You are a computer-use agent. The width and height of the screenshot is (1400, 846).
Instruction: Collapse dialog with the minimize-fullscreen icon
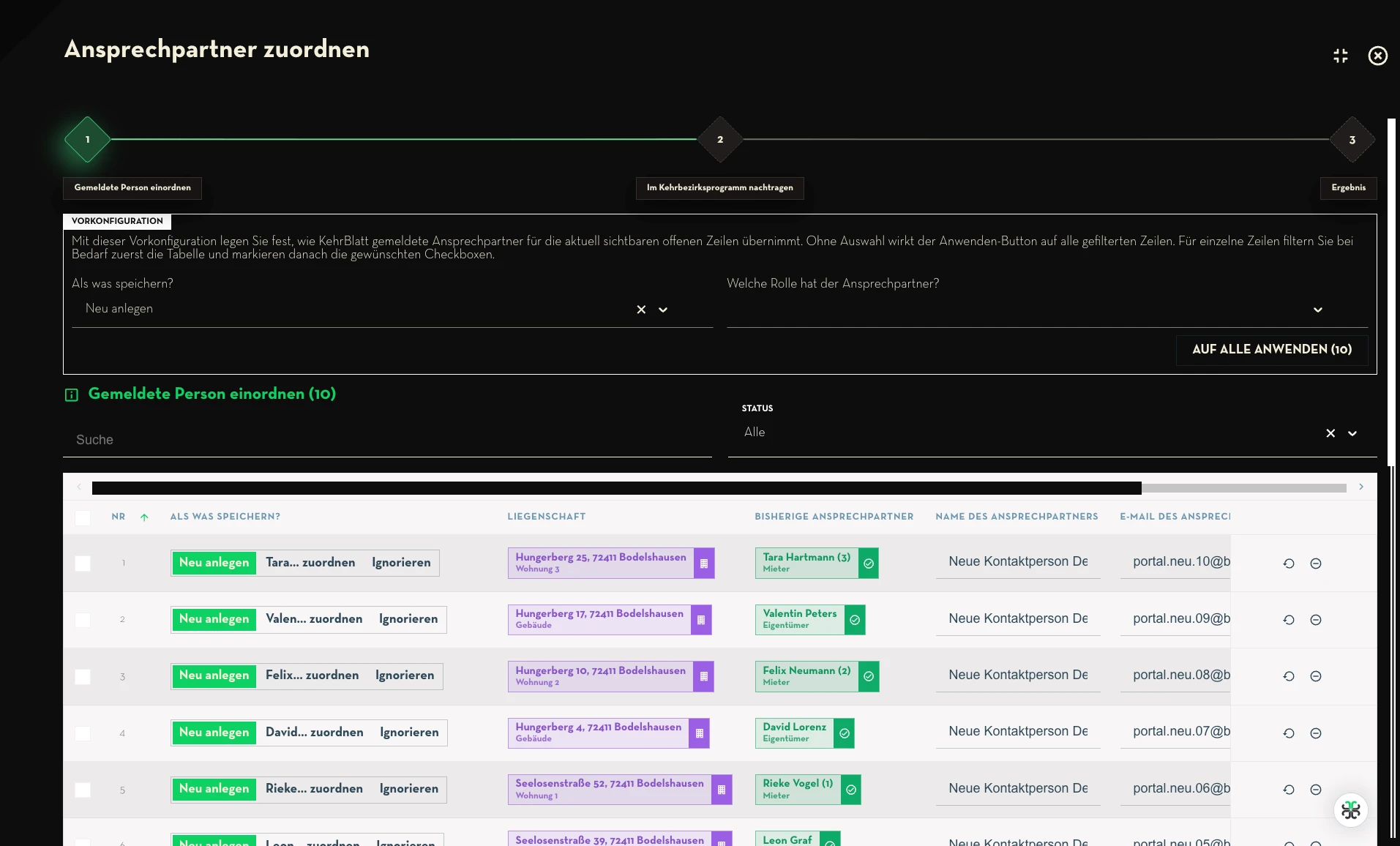pos(1340,56)
